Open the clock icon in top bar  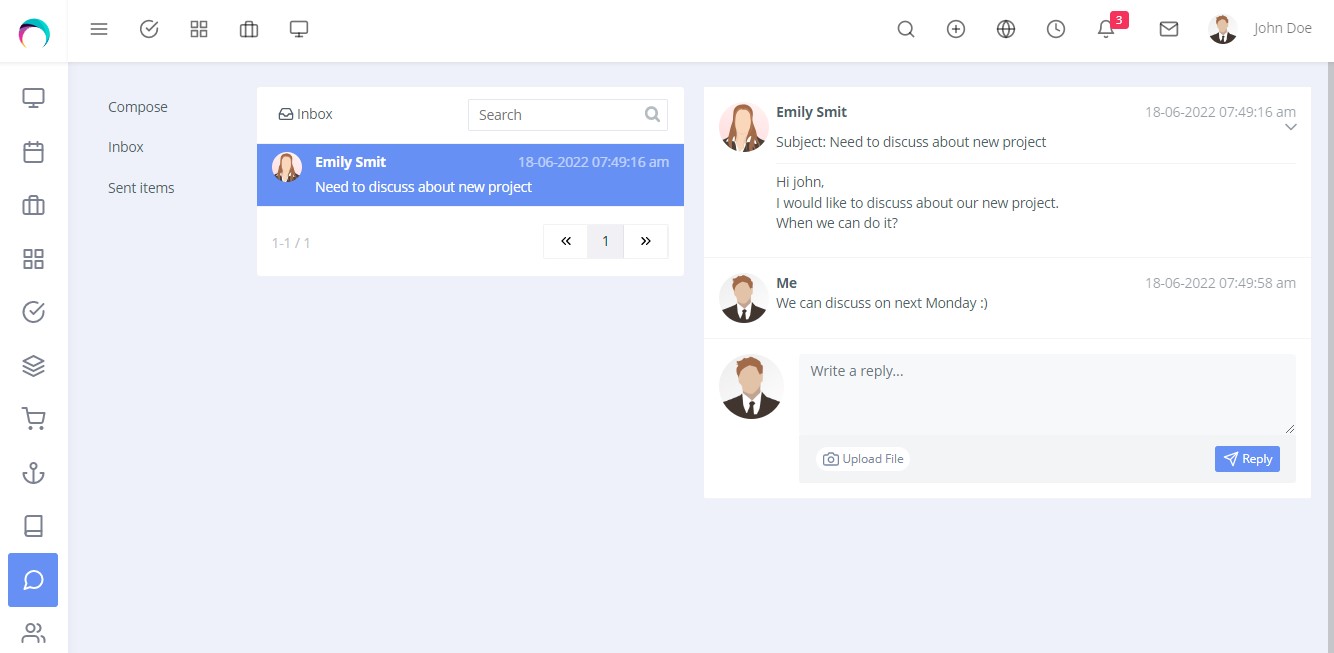(x=1056, y=29)
